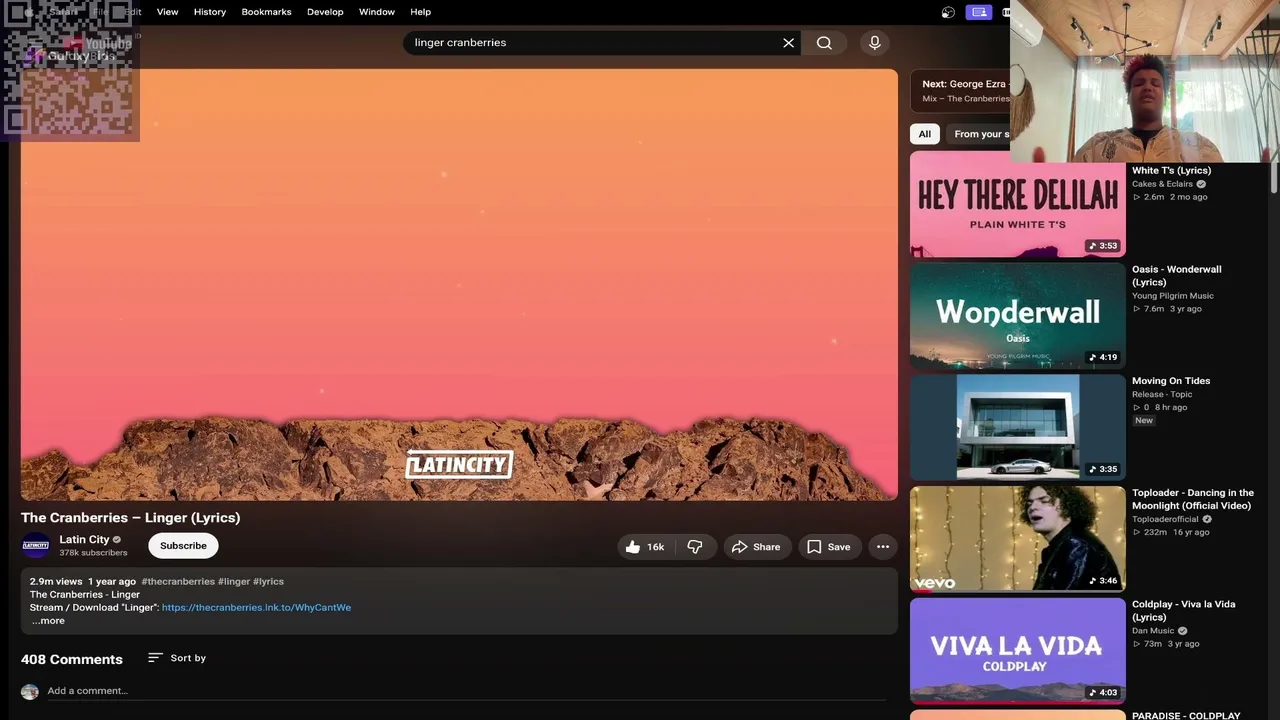The height and width of the screenshot is (720, 1280).
Task: Open the three-dot more actions menu
Action: [x=883, y=547]
